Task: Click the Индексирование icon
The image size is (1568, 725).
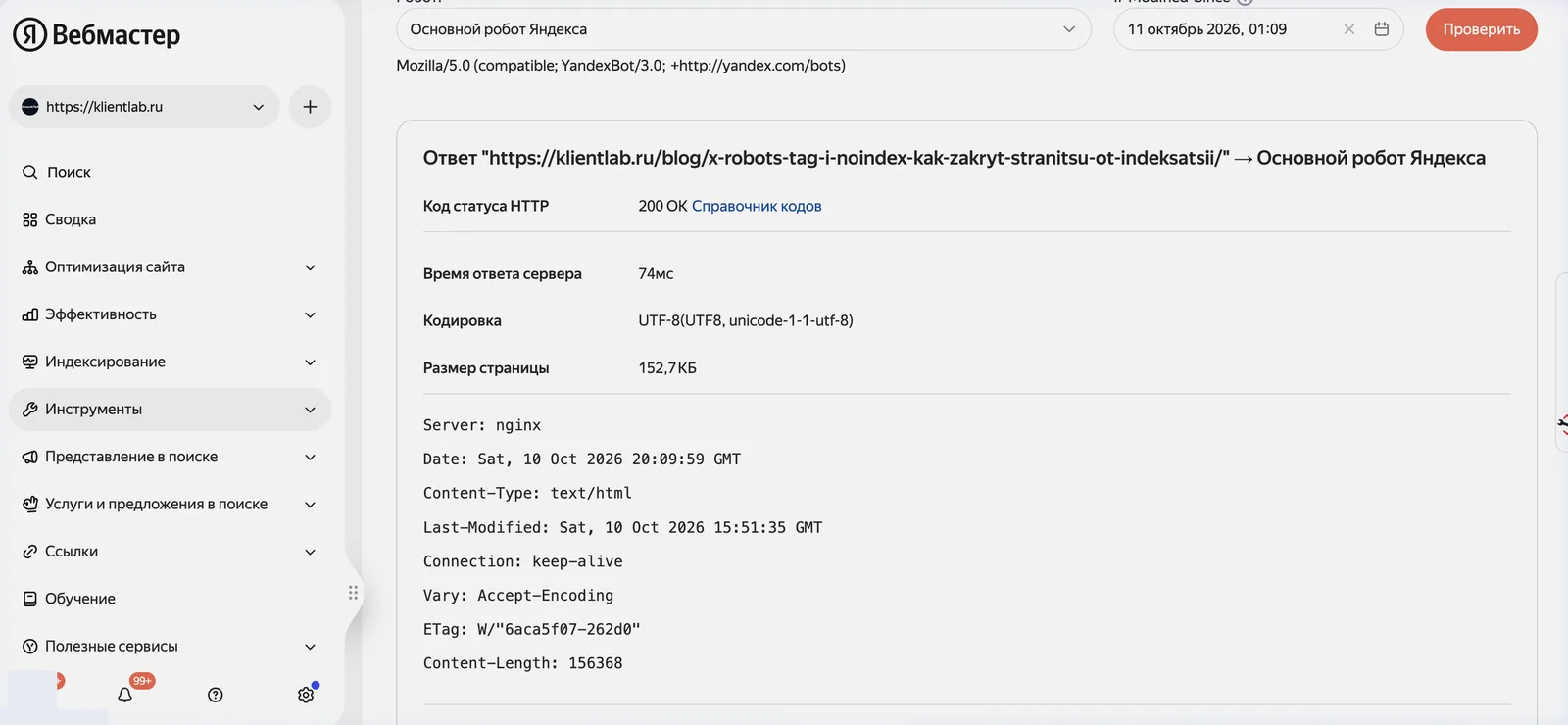Action: click(x=30, y=362)
